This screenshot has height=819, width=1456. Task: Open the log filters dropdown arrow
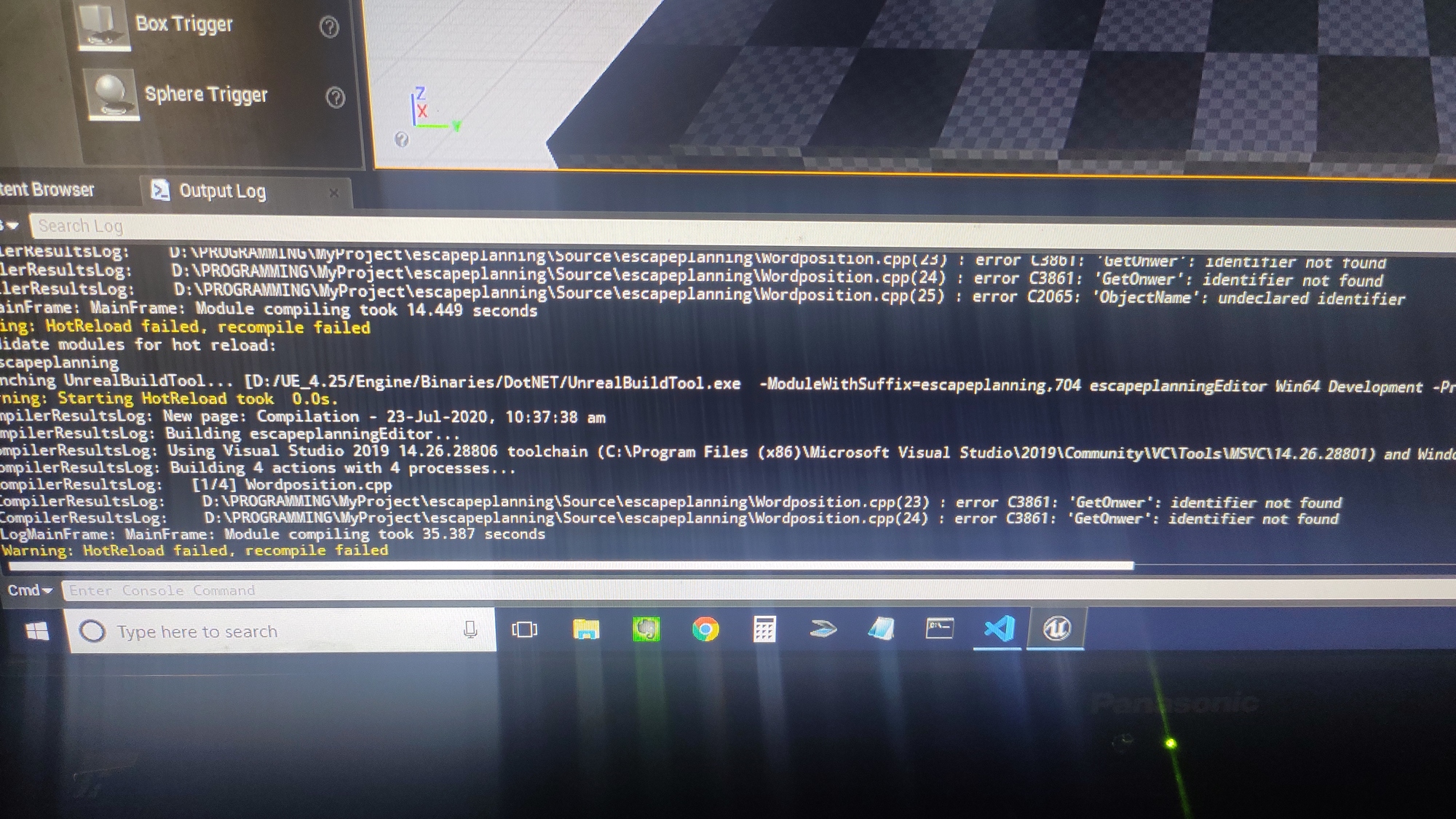coord(12,226)
